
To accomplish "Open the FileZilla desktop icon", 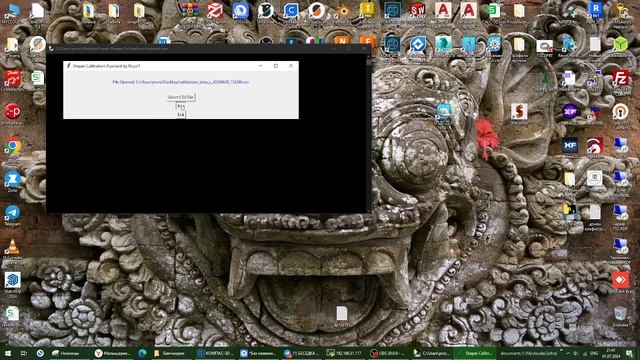I will (x=620, y=77).
